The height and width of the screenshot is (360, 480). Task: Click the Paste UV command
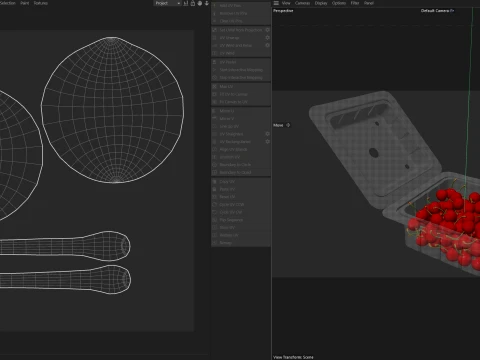[x=241, y=189]
